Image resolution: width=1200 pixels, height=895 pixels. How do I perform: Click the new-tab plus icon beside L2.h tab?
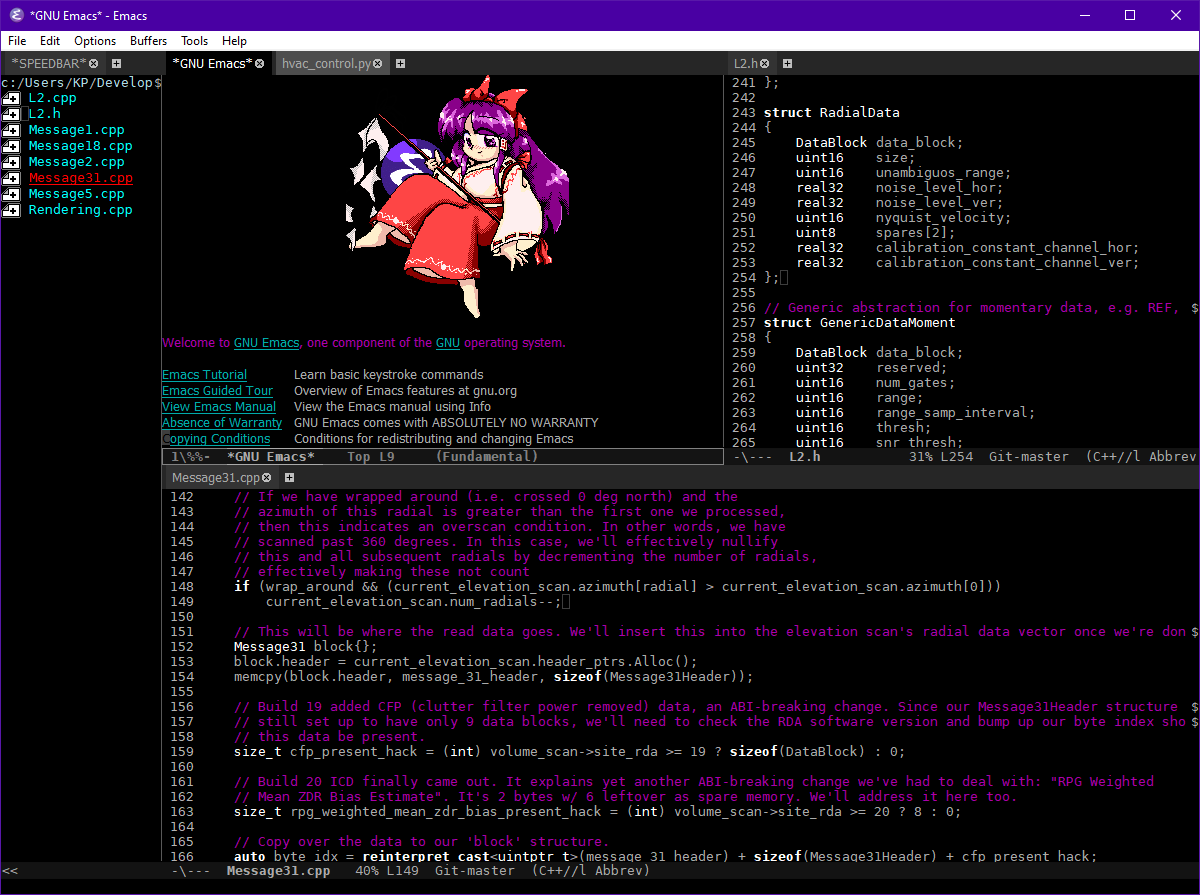[787, 62]
